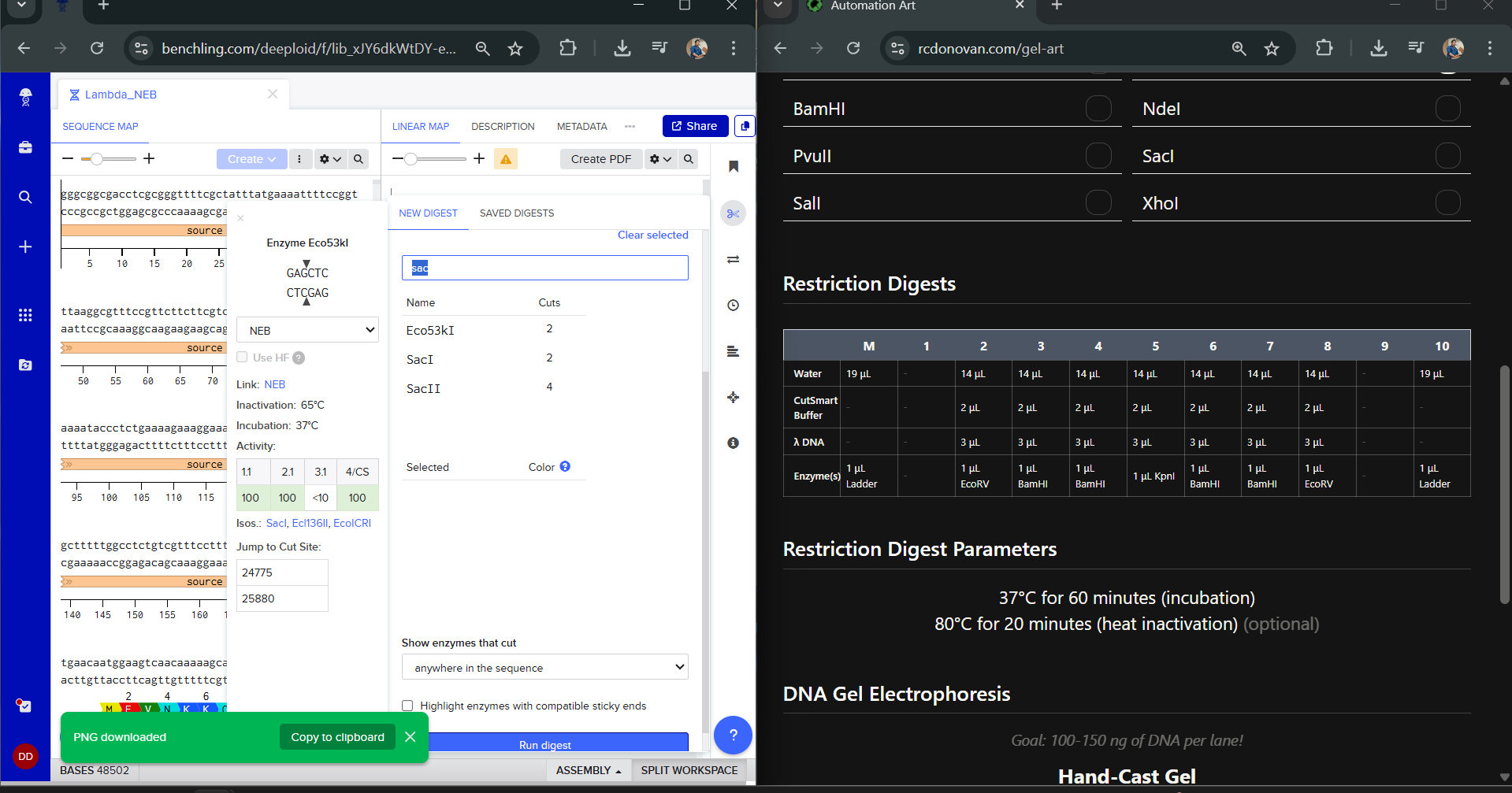1512x793 pixels.
Task: Click the scissors digest icon in right sidebar
Action: (733, 213)
